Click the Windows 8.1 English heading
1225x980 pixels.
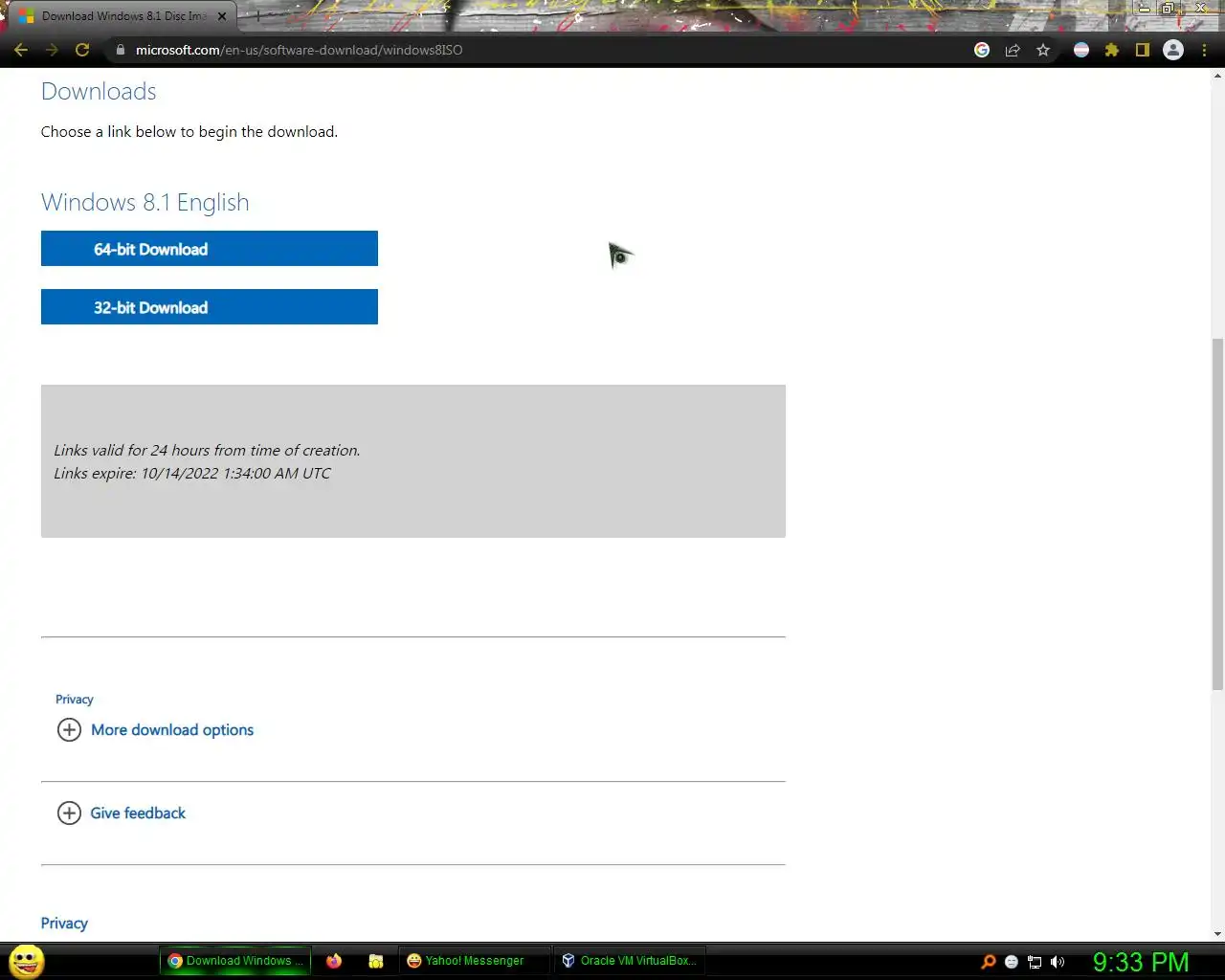[145, 202]
